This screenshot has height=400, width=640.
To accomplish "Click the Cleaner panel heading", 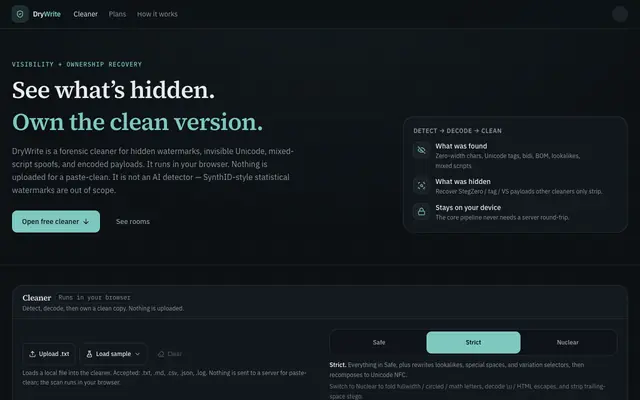I will (37, 298).
